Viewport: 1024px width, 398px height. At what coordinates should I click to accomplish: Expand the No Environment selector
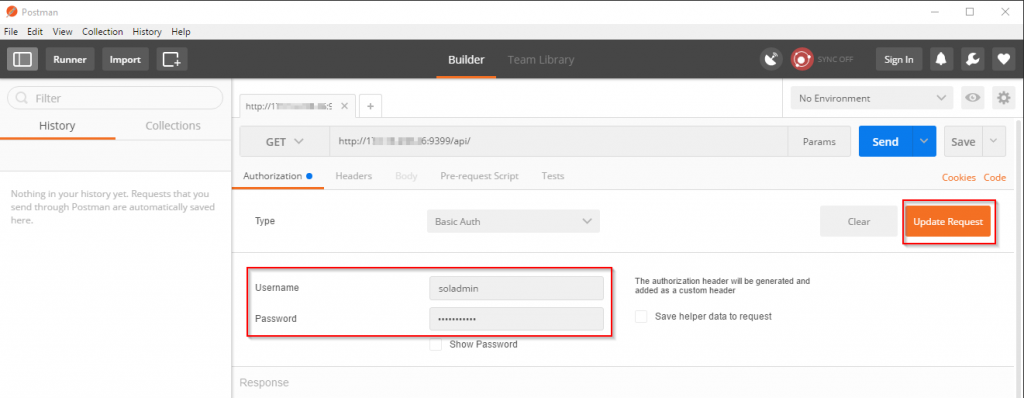click(872, 98)
